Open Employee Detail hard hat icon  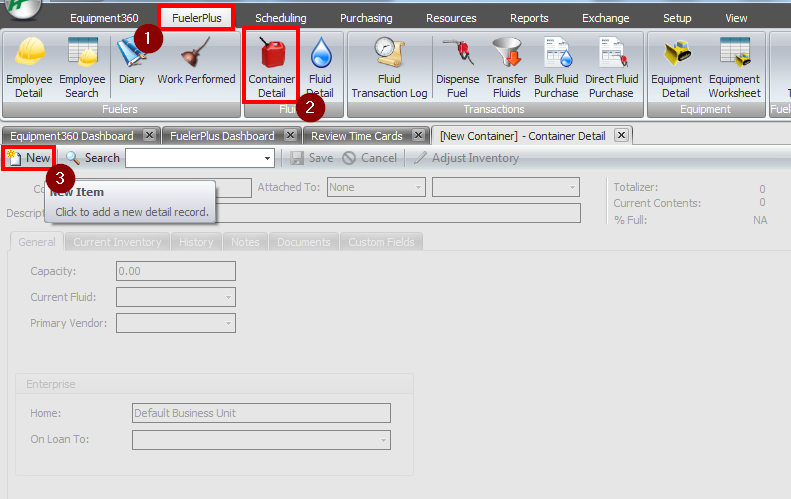click(x=29, y=52)
